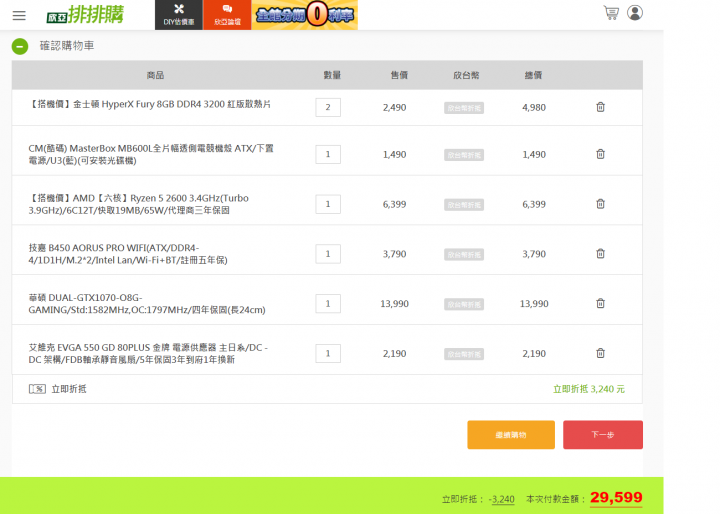Delete the MasterBox MB600L case item
The image size is (720, 514).
(600, 154)
